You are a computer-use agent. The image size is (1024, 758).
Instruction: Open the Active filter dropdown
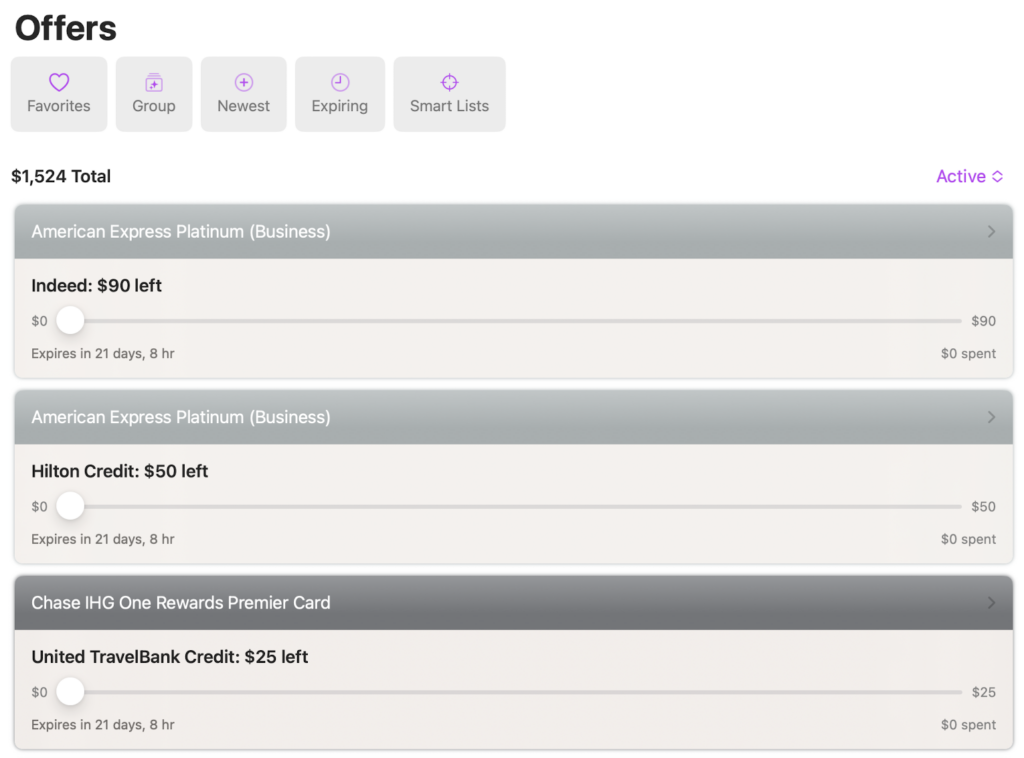coord(969,176)
